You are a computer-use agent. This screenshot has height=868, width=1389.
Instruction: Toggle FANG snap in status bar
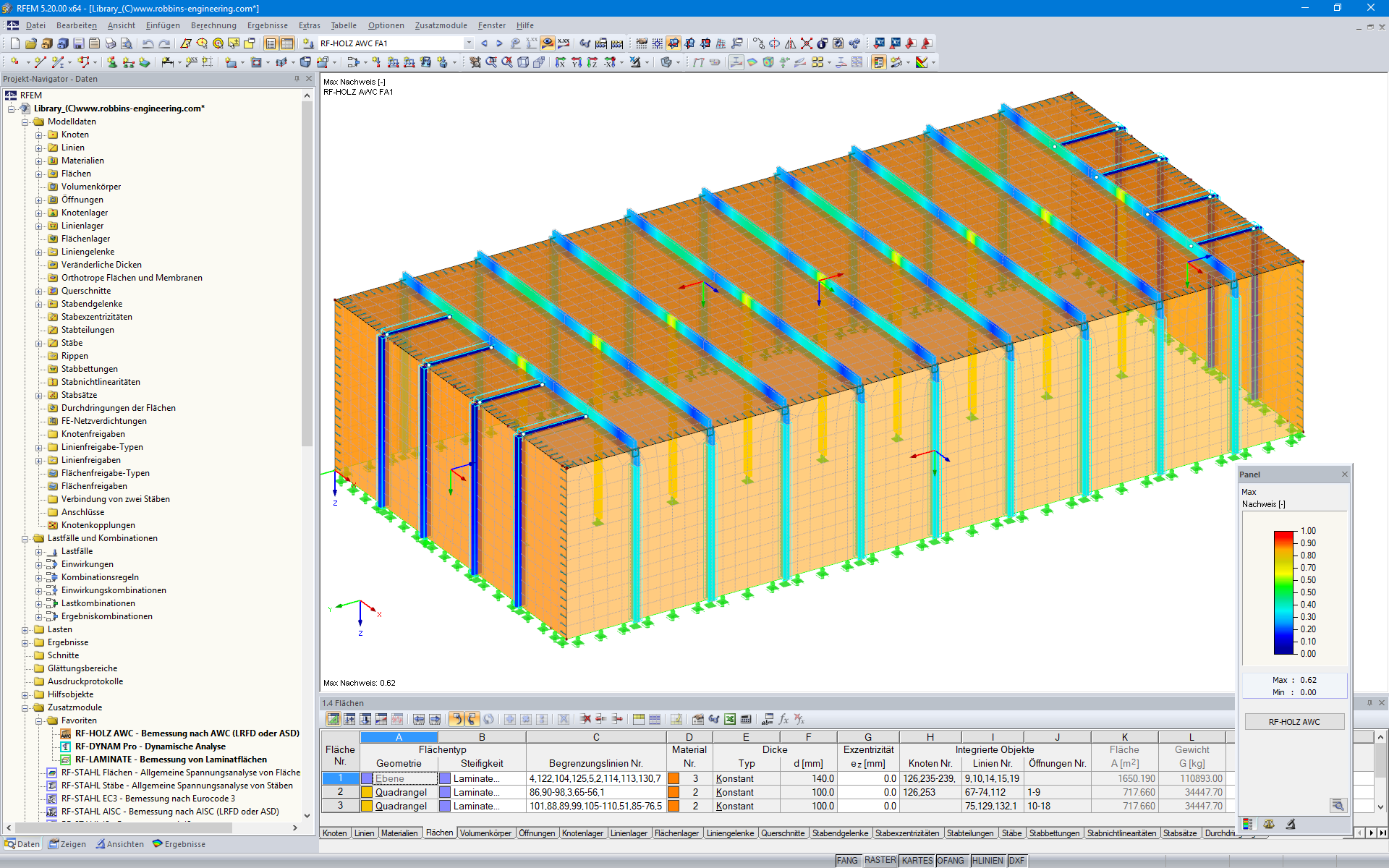(x=847, y=861)
